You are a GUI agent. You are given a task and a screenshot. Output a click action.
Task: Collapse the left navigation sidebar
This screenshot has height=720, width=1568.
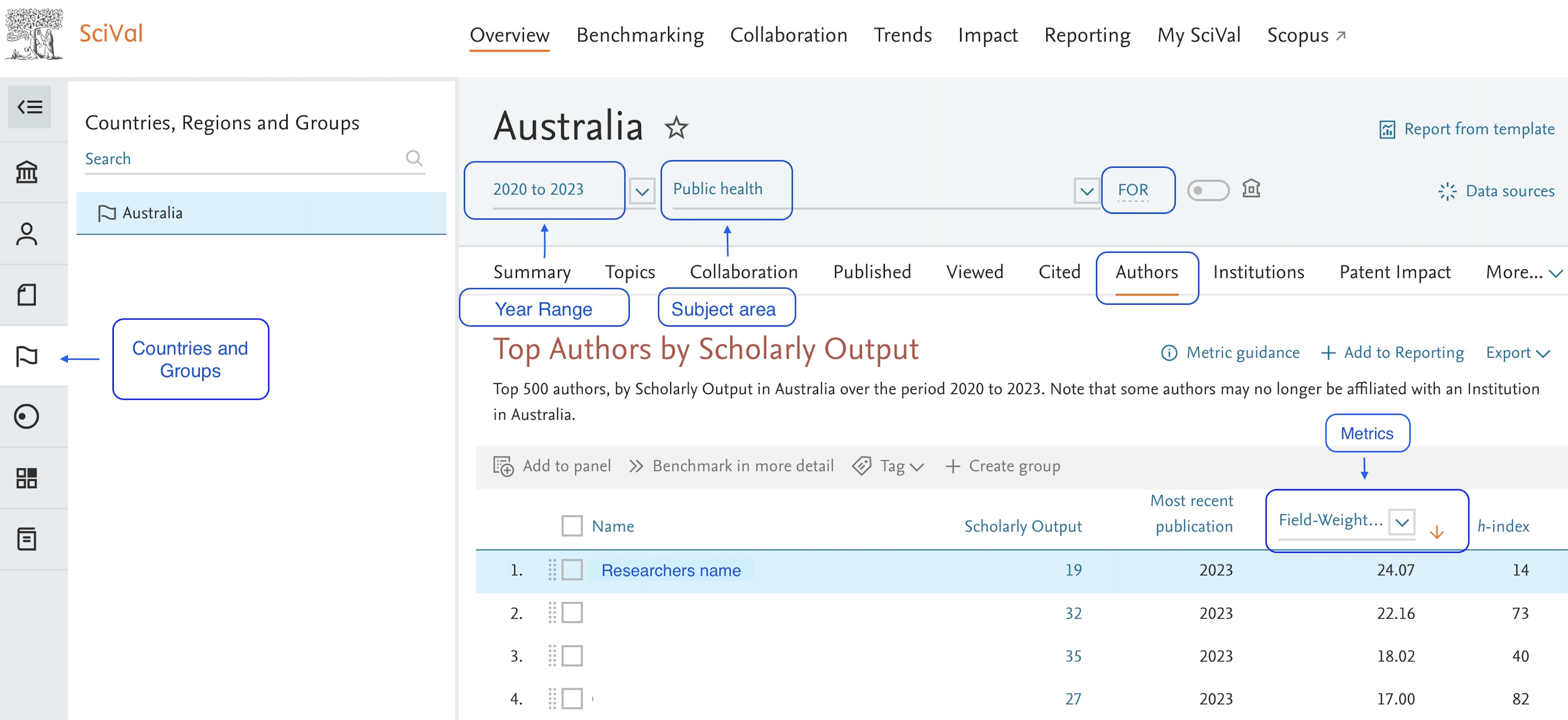29,106
